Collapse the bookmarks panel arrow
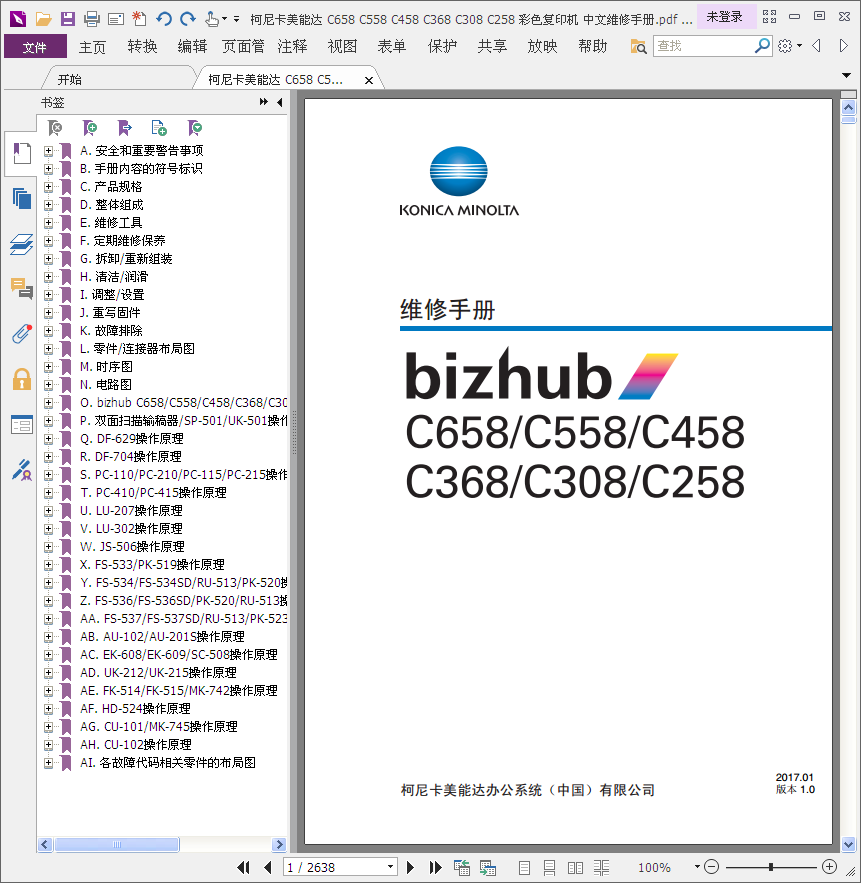 [280, 102]
